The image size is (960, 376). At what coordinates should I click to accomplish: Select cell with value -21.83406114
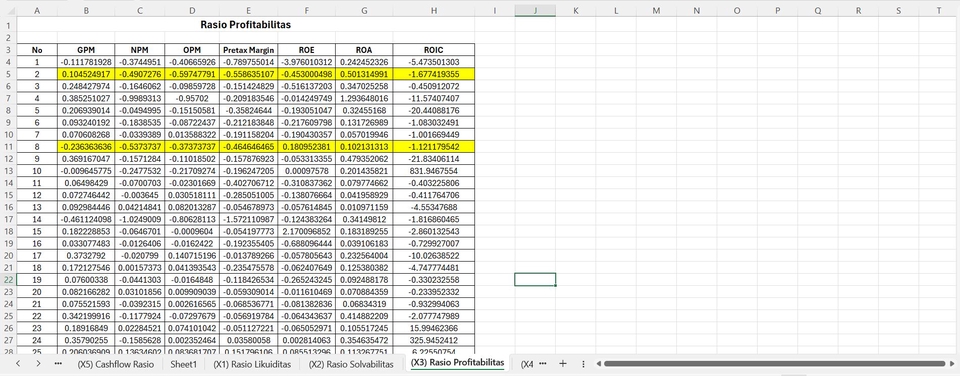pyautogui.click(x=433, y=159)
